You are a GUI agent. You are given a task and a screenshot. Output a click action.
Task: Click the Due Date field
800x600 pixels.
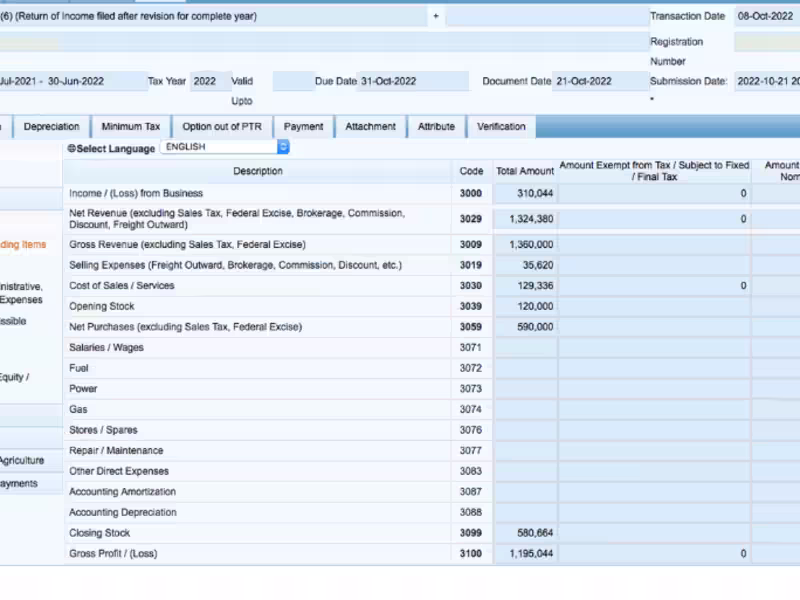click(412, 81)
